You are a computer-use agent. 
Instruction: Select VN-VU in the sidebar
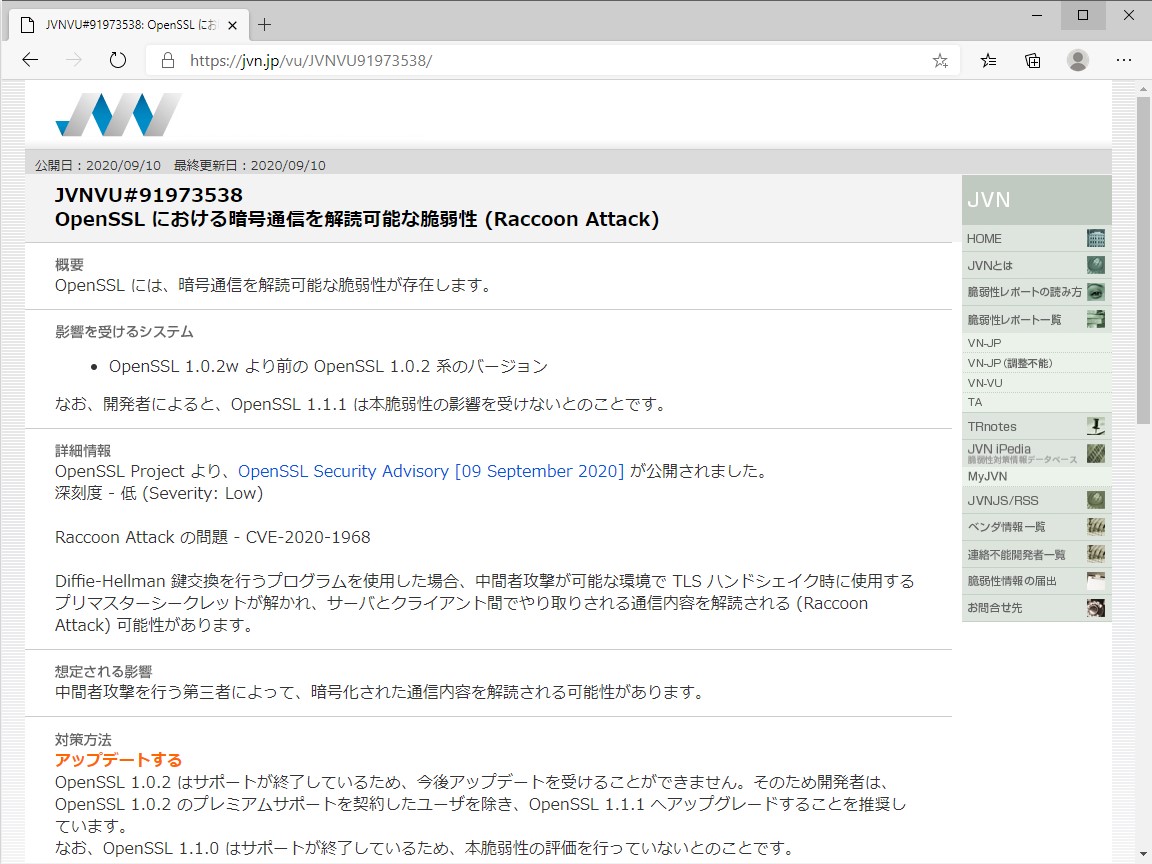(x=1036, y=383)
